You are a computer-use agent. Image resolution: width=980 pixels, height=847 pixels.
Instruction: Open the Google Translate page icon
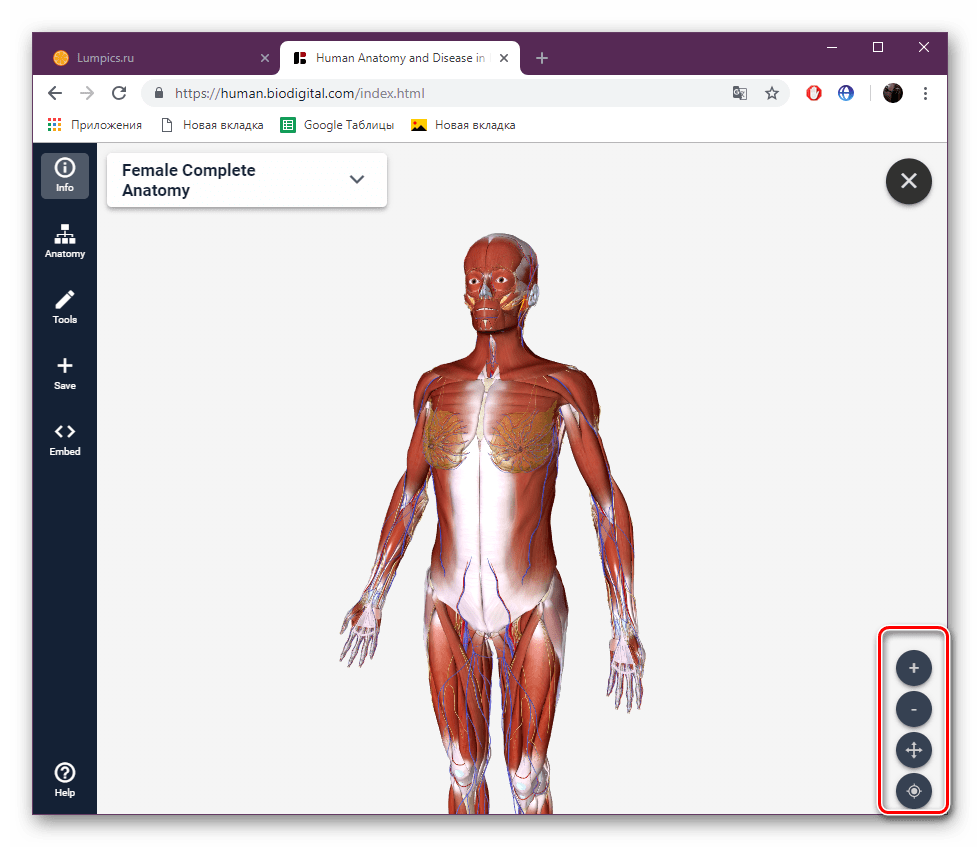pos(739,92)
